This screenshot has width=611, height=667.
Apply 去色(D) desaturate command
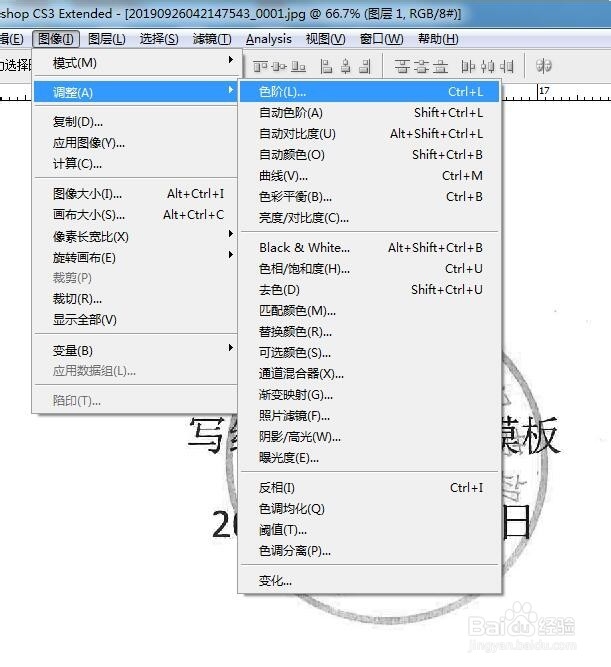click(369, 290)
